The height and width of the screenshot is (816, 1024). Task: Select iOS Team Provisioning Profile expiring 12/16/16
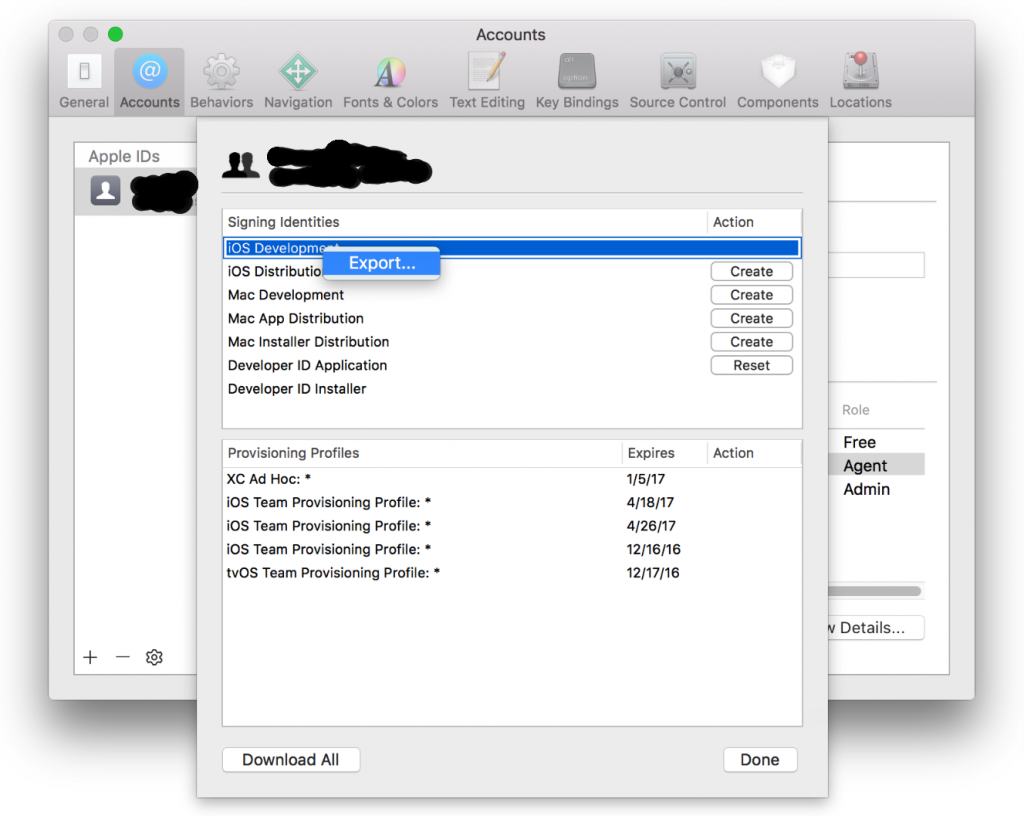coord(512,550)
